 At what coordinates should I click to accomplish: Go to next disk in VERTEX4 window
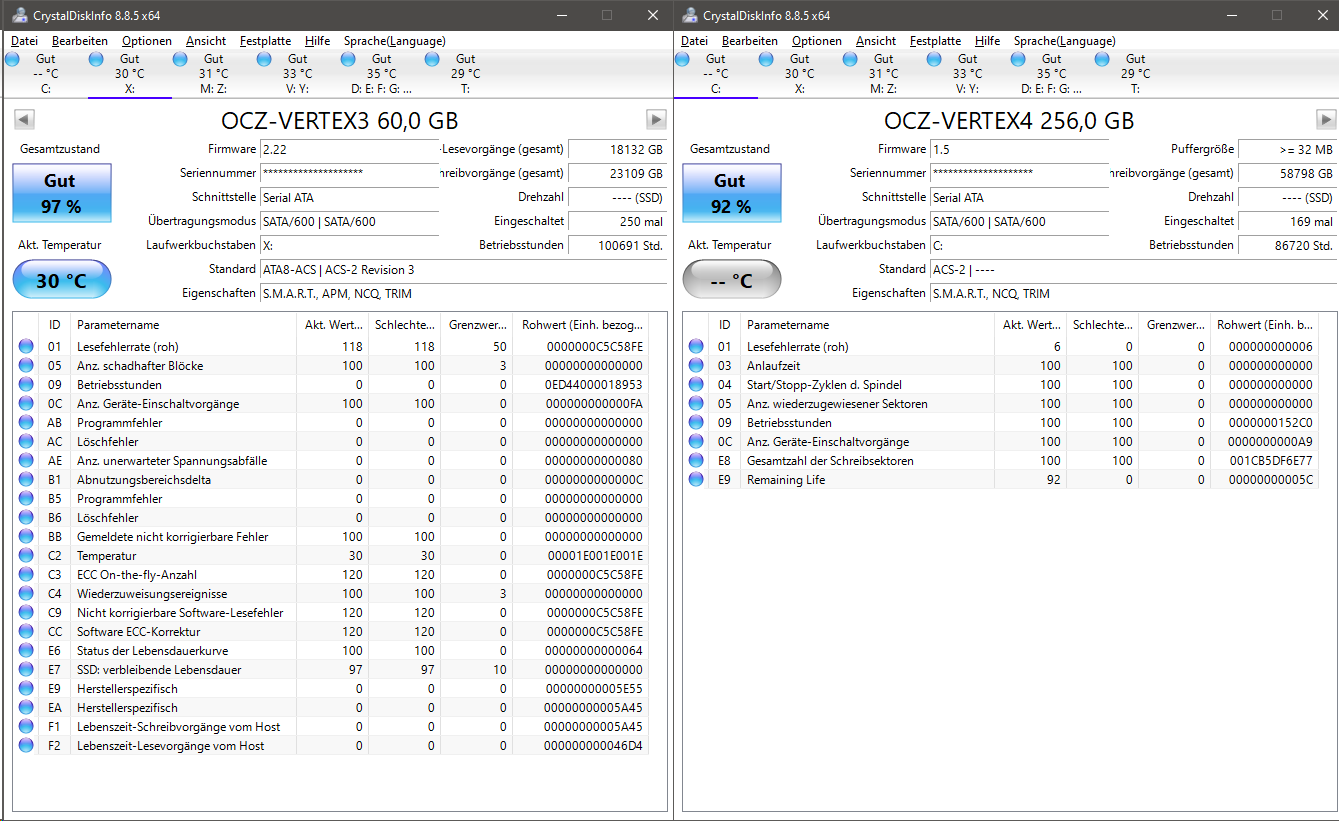pos(1326,120)
